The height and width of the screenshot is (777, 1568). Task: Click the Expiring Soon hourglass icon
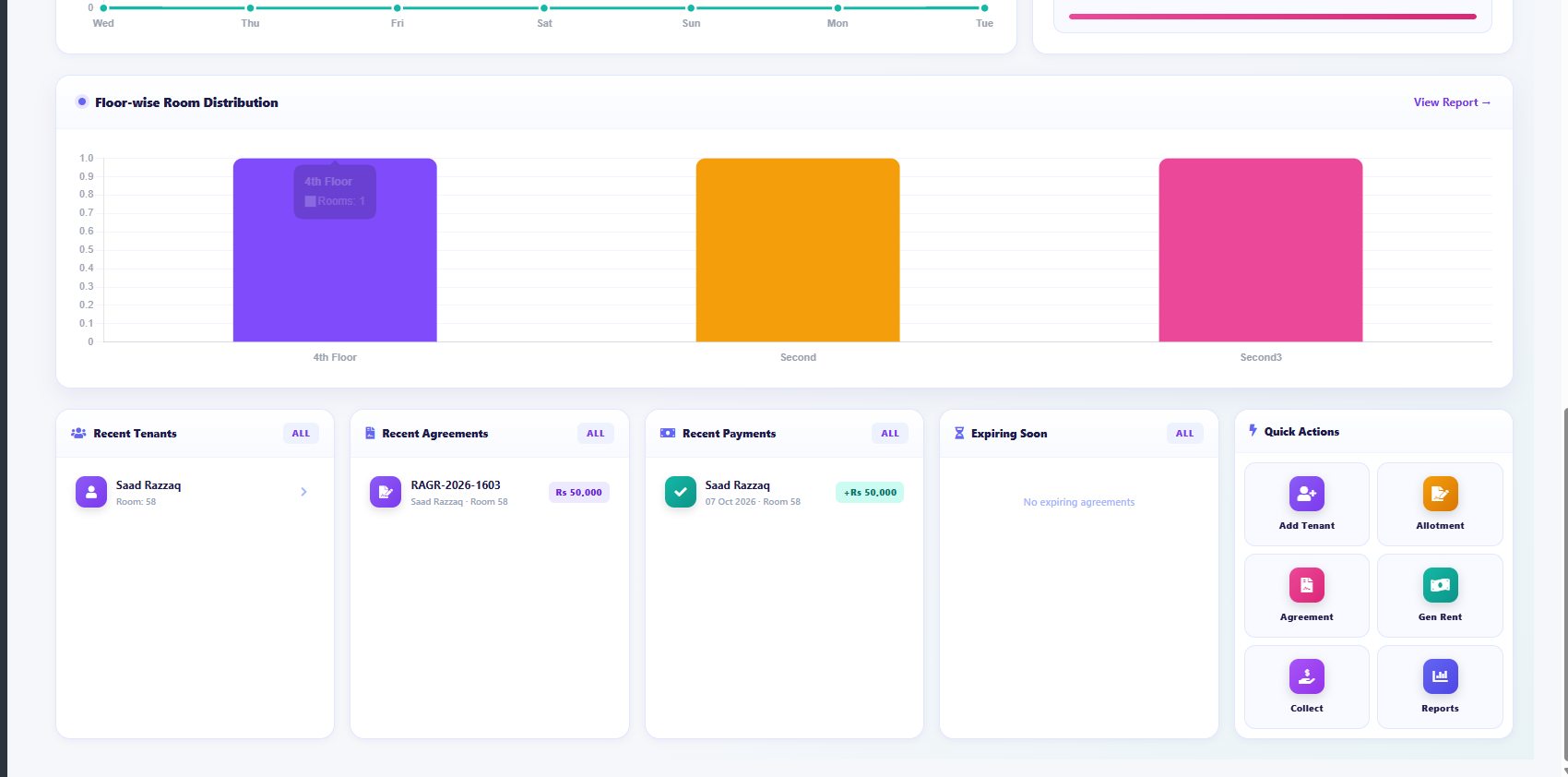pyautogui.click(x=959, y=433)
